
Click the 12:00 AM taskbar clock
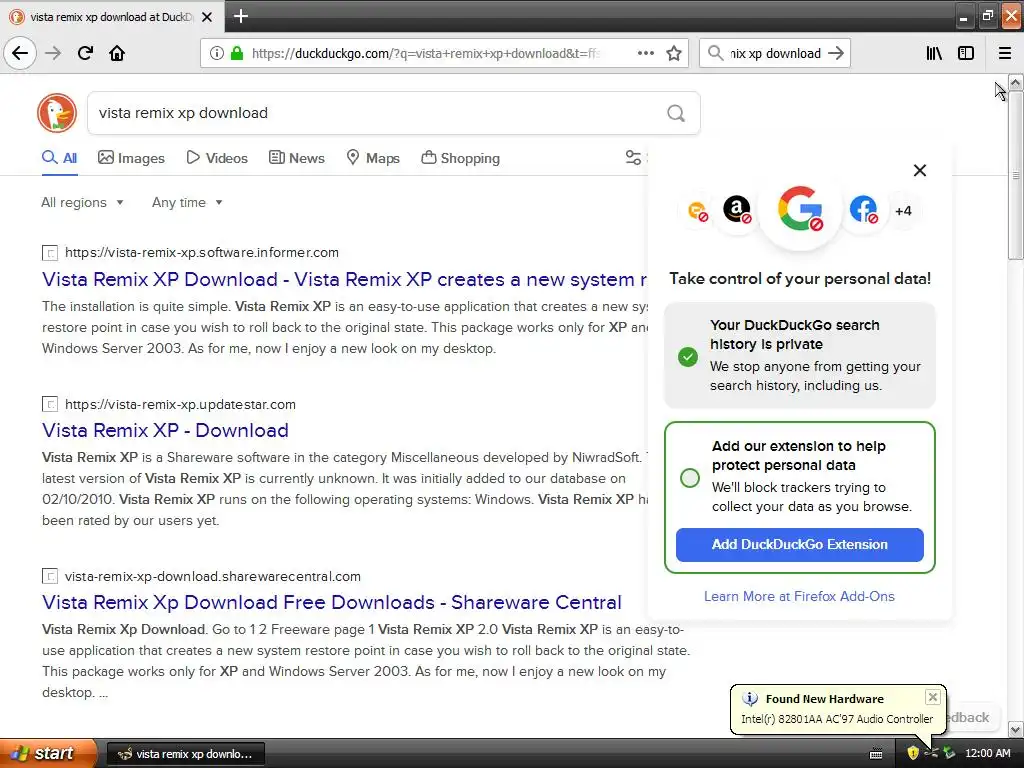click(x=987, y=754)
